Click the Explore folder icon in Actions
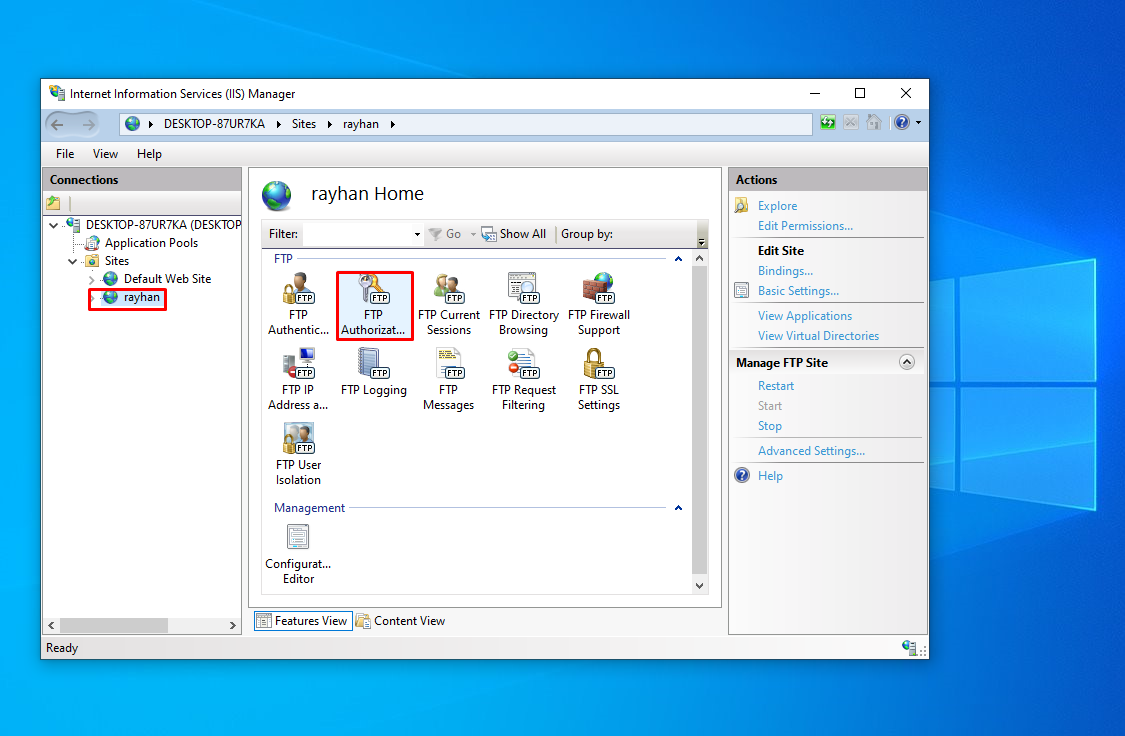1125x736 pixels. pyautogui.click(x=742, y=206)
